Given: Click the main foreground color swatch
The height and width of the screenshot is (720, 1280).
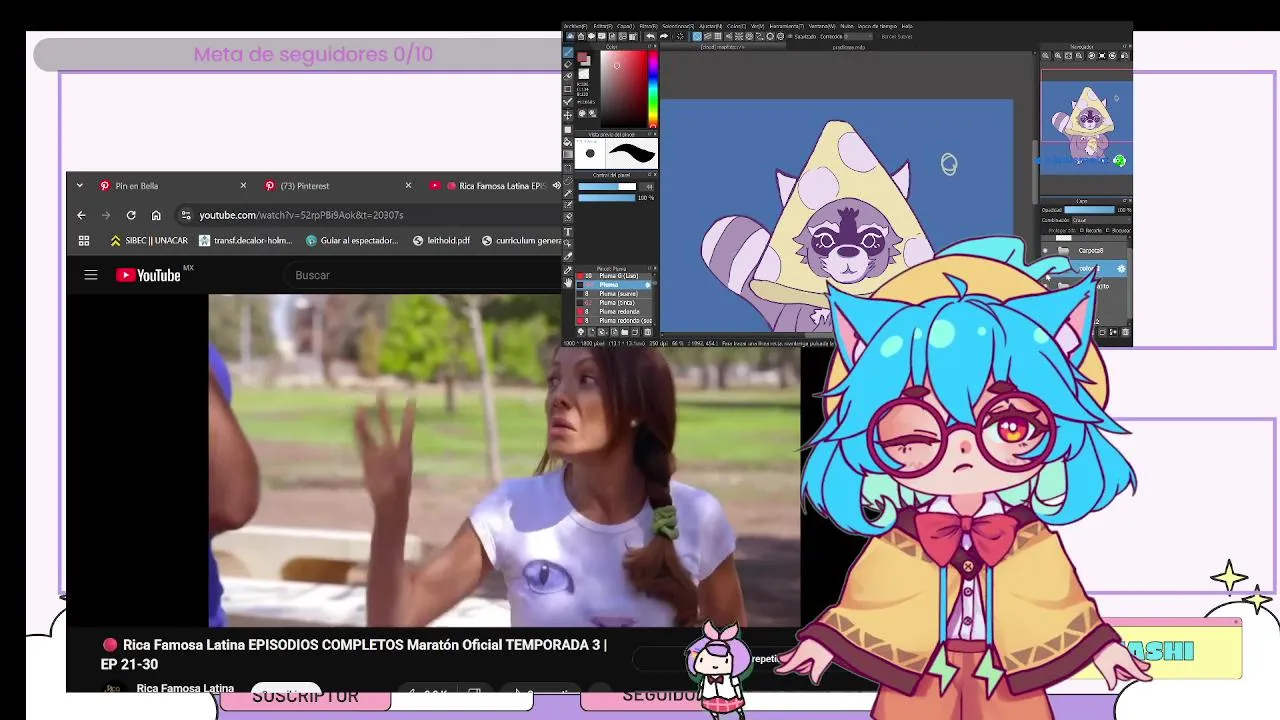Looking at the screenshot, I should tap(582, 57).
